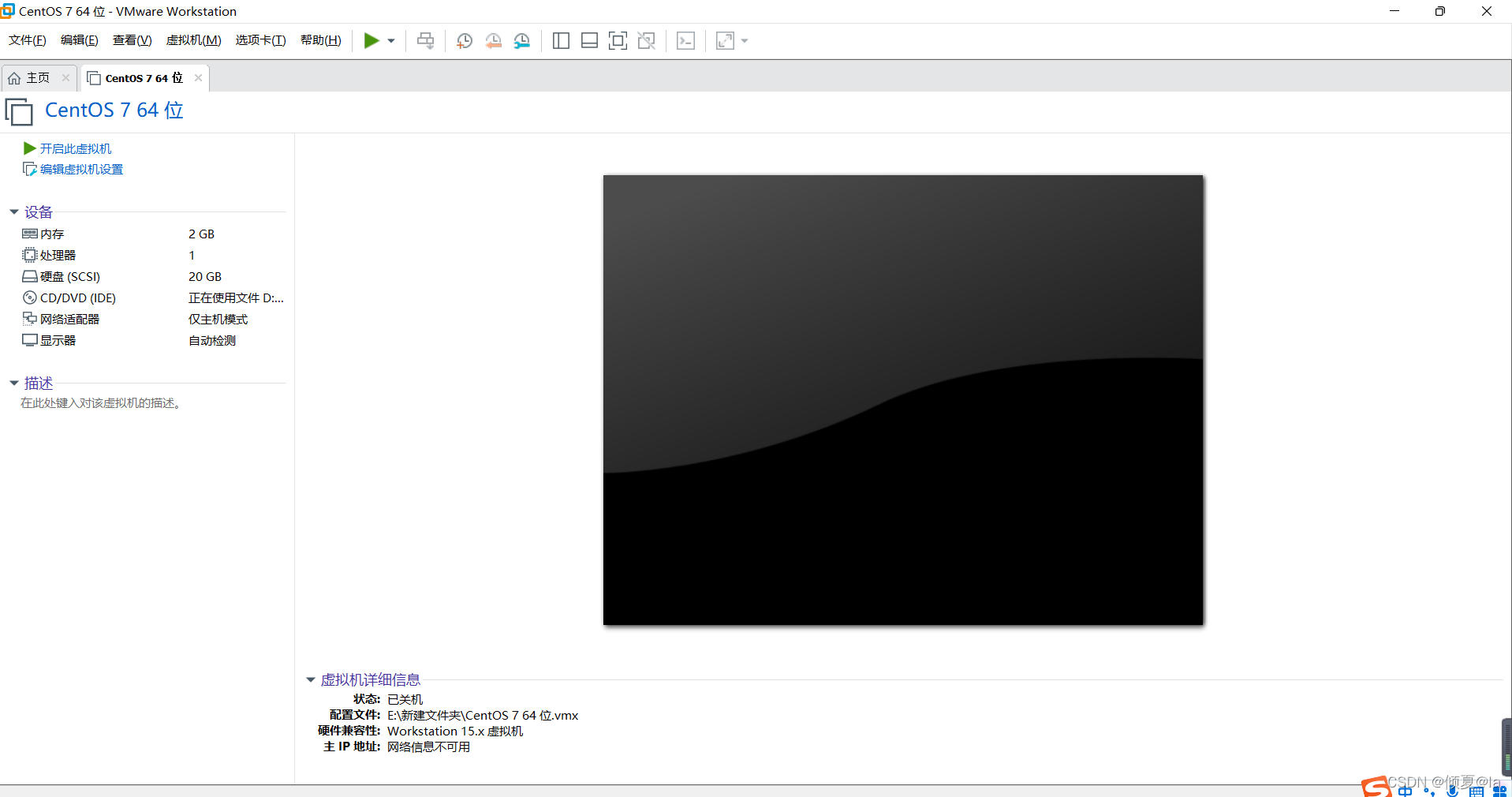
Task: Click the hard disk icon
Action: click(30, 276)
